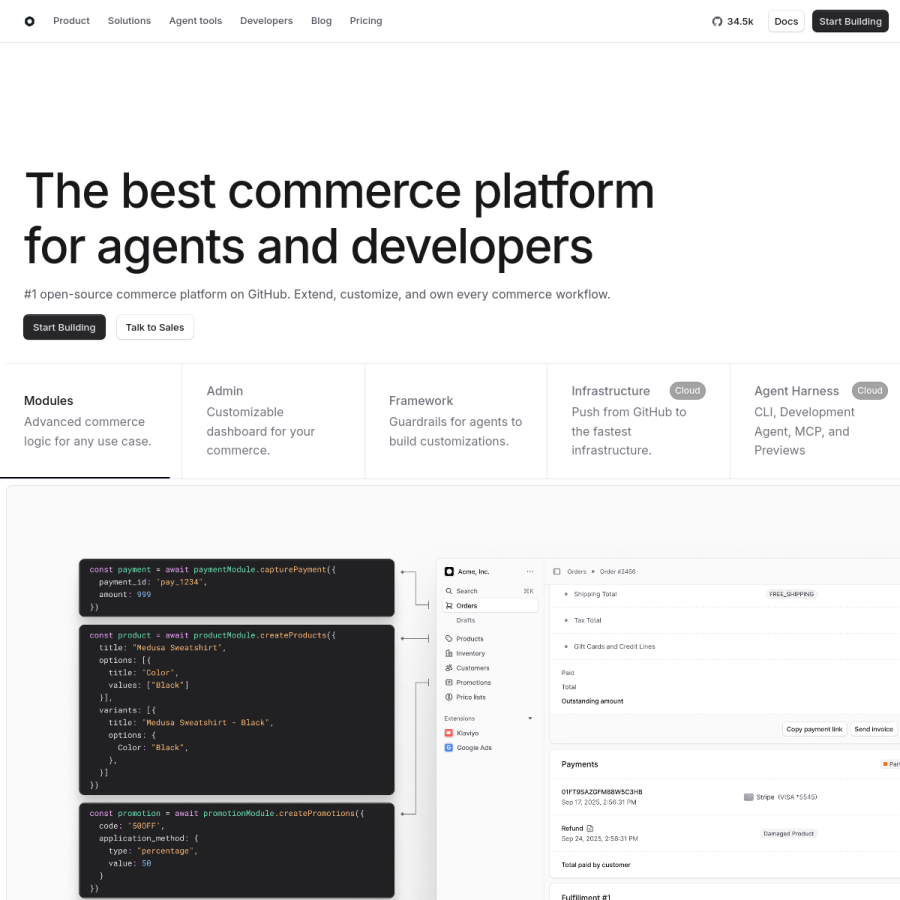The height and width of the screenshot is (900, 900).
Task: Click the capturePayment code block
Action: [236, 588]
